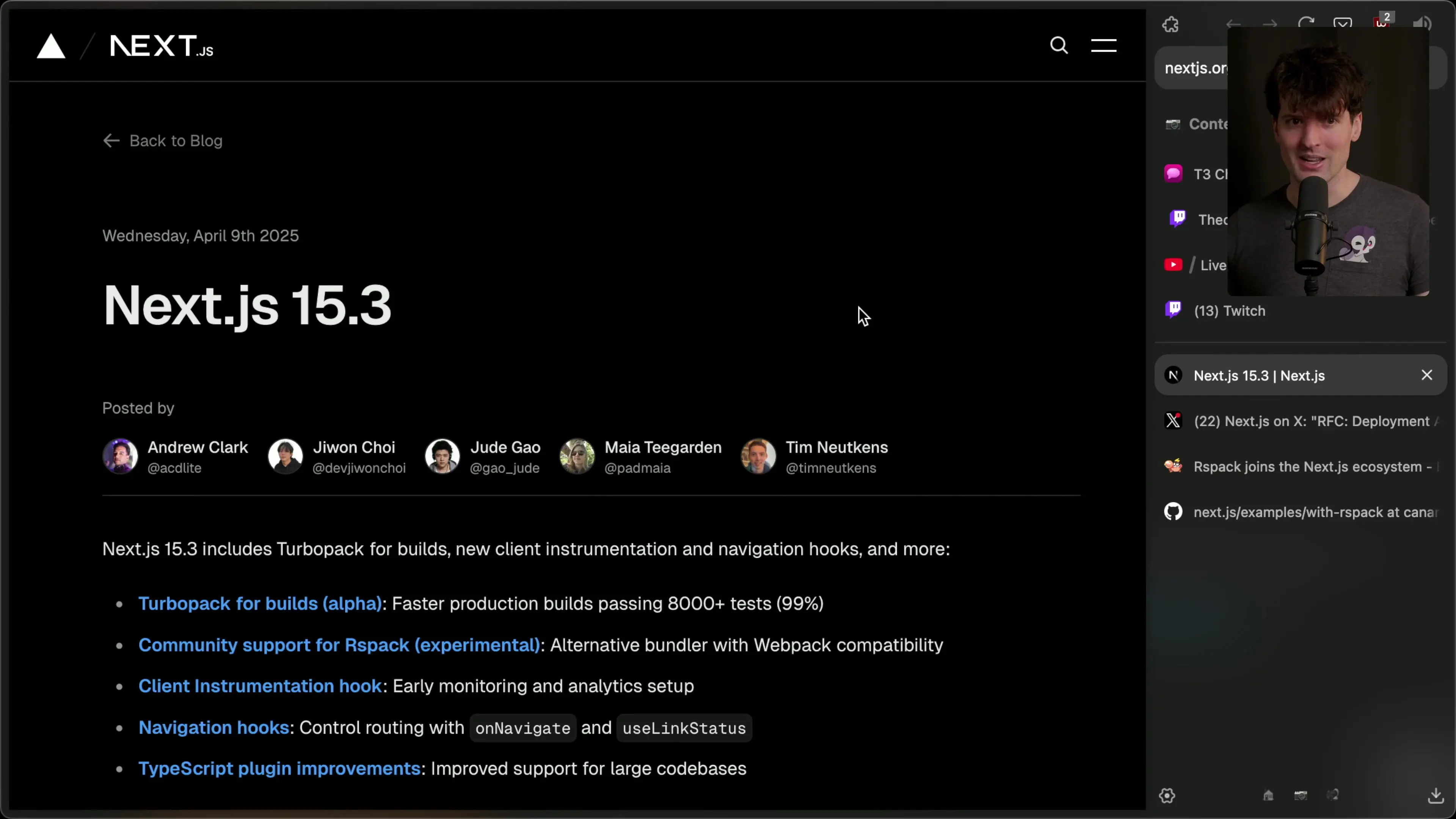Viewport: 1456px width, 819px height.
Task: Open the @devjiwonchoi handle
Action: (359, 468)
